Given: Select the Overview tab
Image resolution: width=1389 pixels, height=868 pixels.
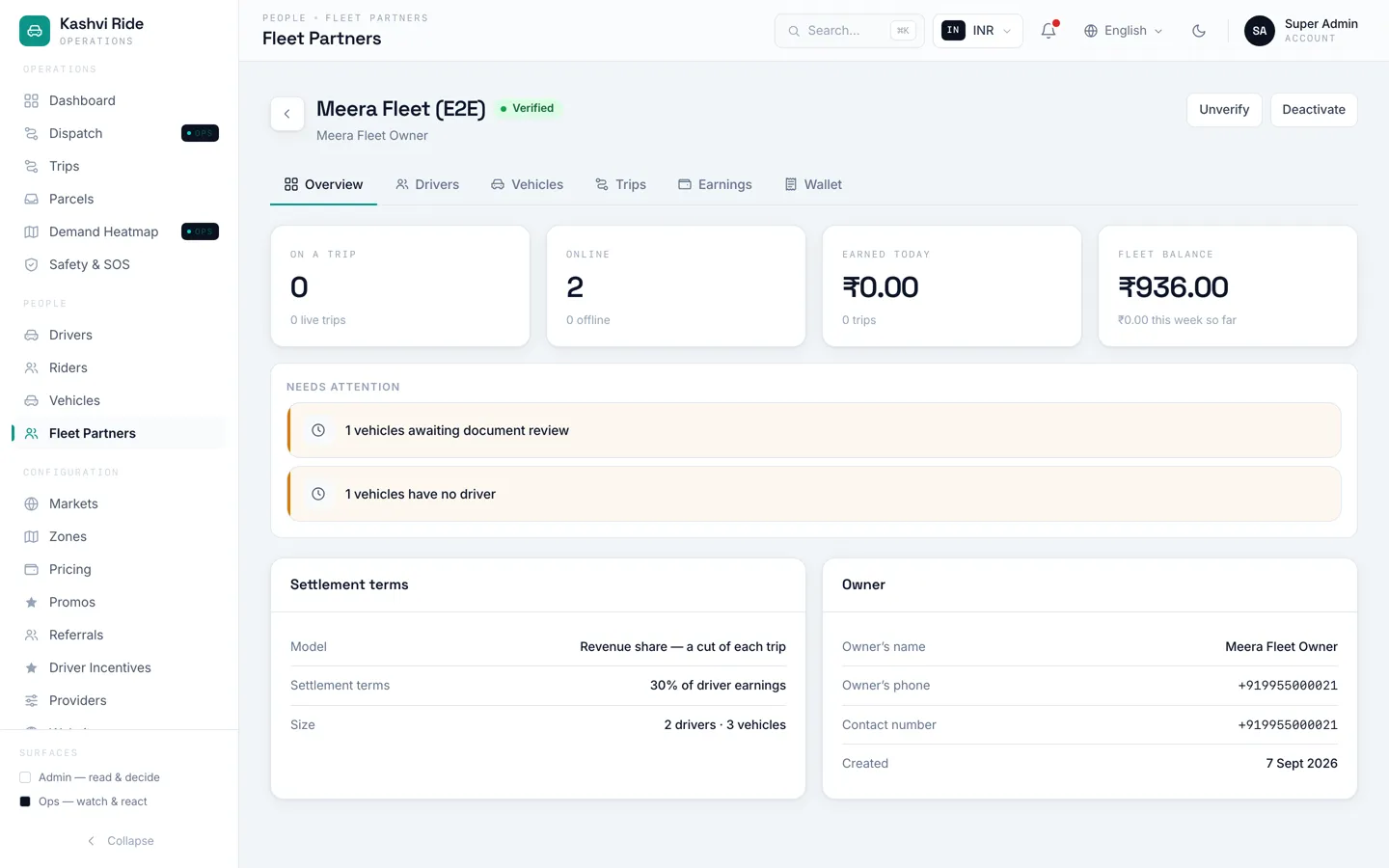Looking at the screenshot, I should point(323,184).
